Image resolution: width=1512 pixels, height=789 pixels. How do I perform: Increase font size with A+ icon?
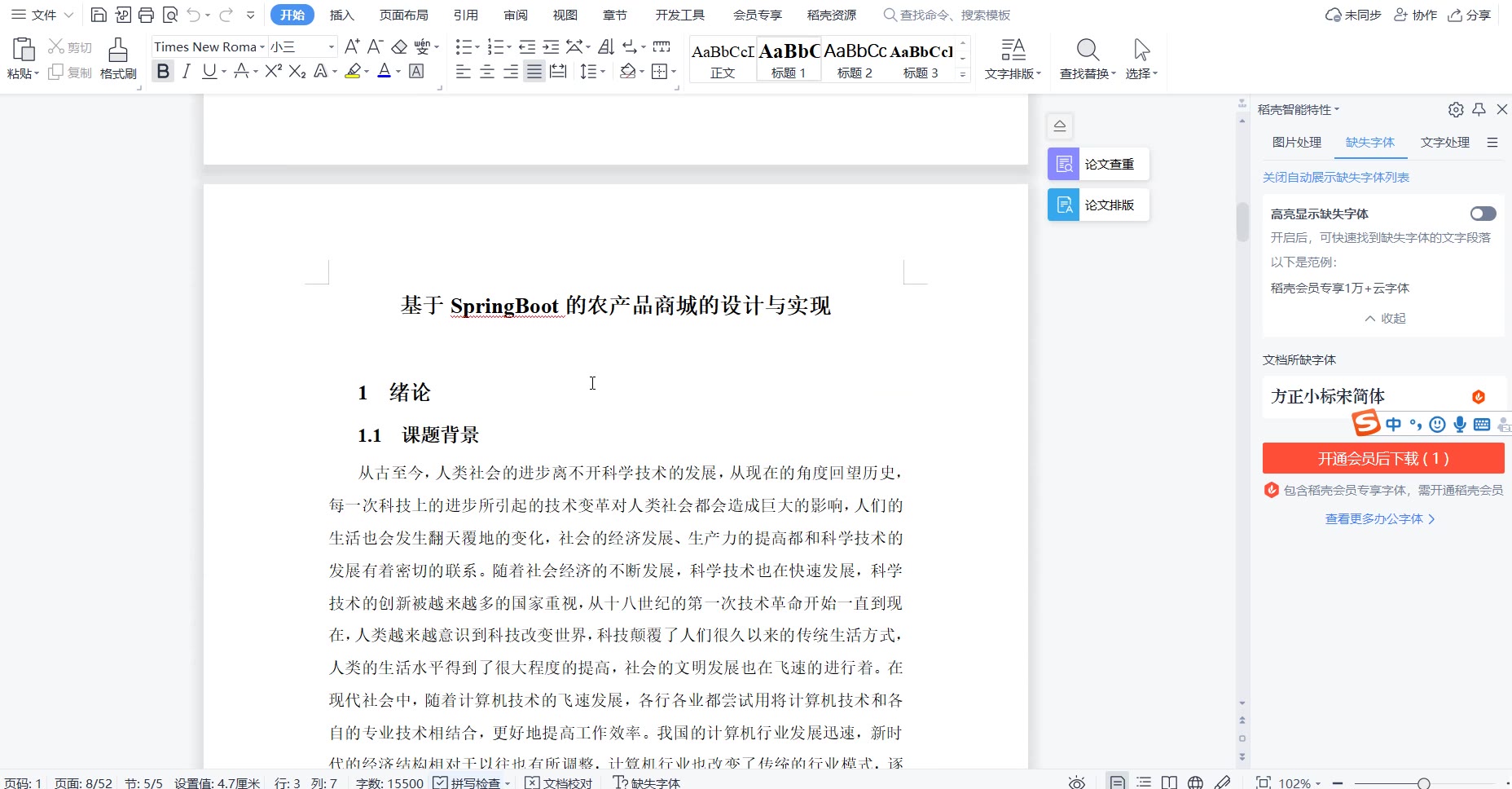352,47
